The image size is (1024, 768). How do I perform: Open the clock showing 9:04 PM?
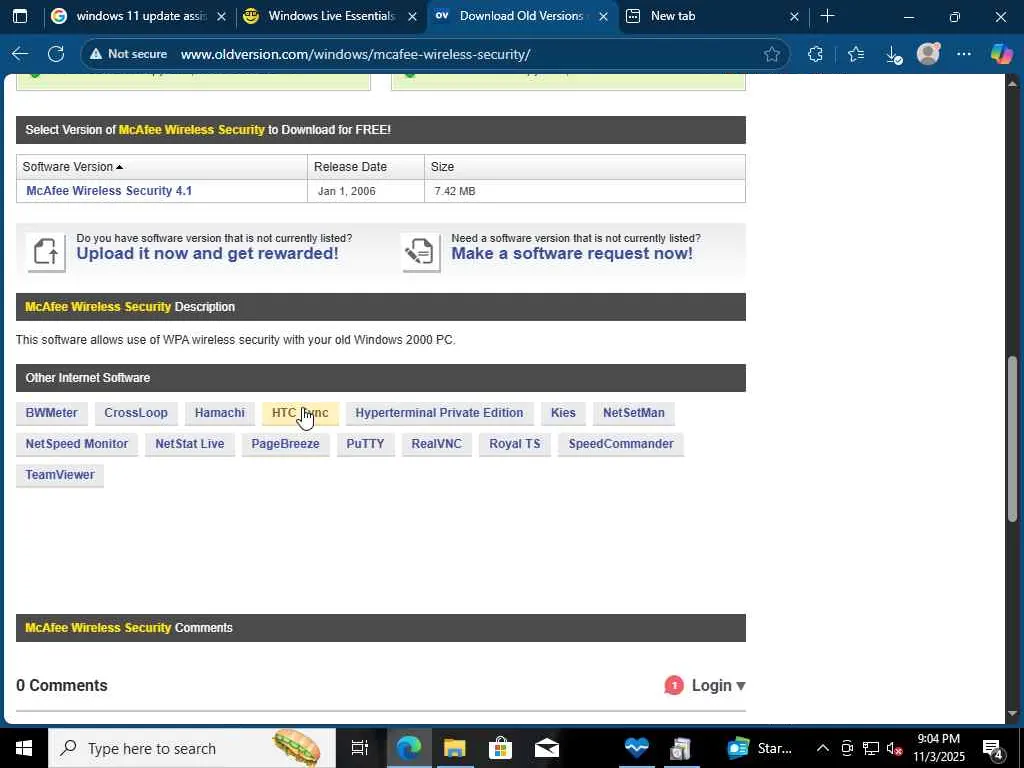[x=939, y=748]
